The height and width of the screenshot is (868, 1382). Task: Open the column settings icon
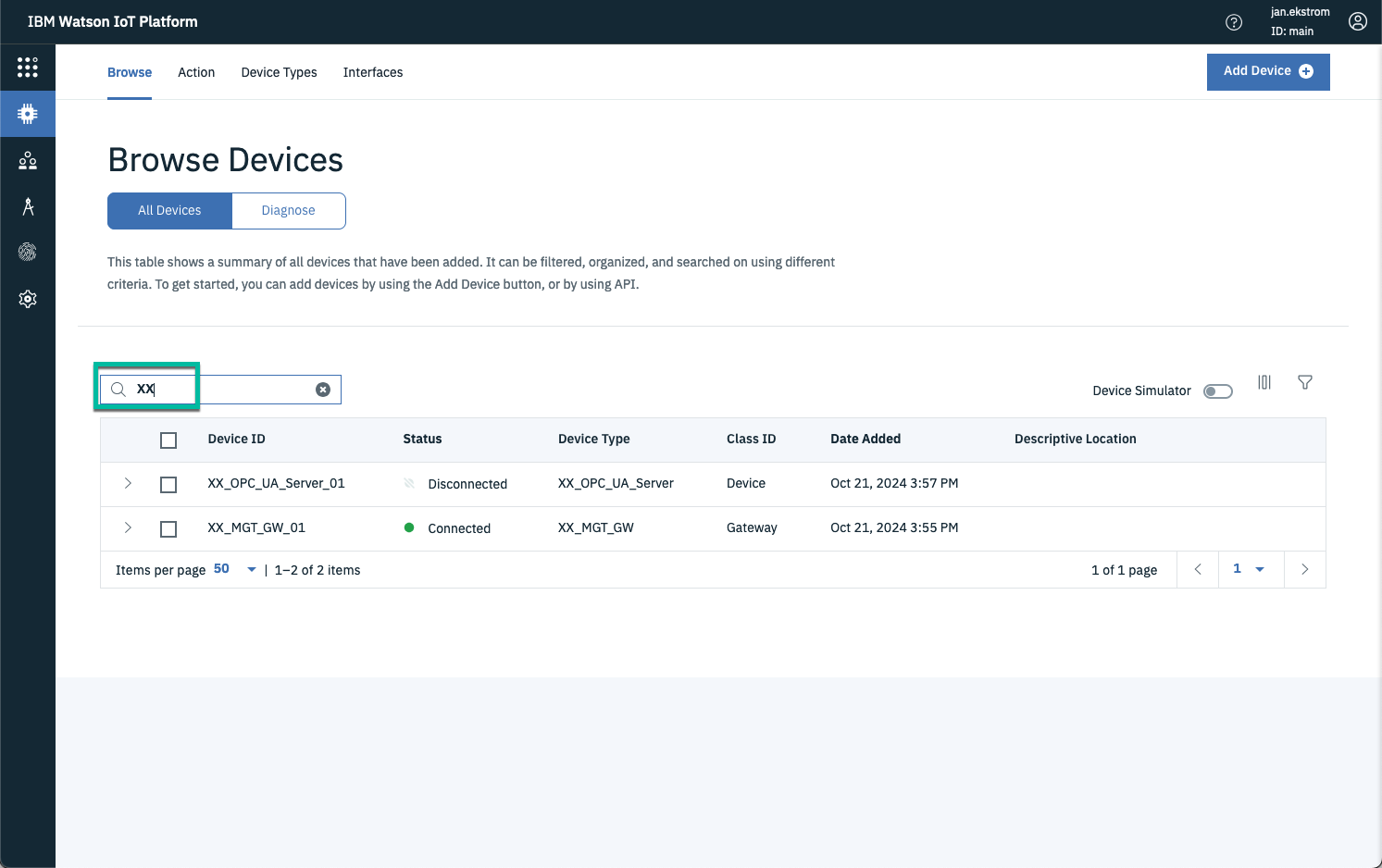(1264, 382)
